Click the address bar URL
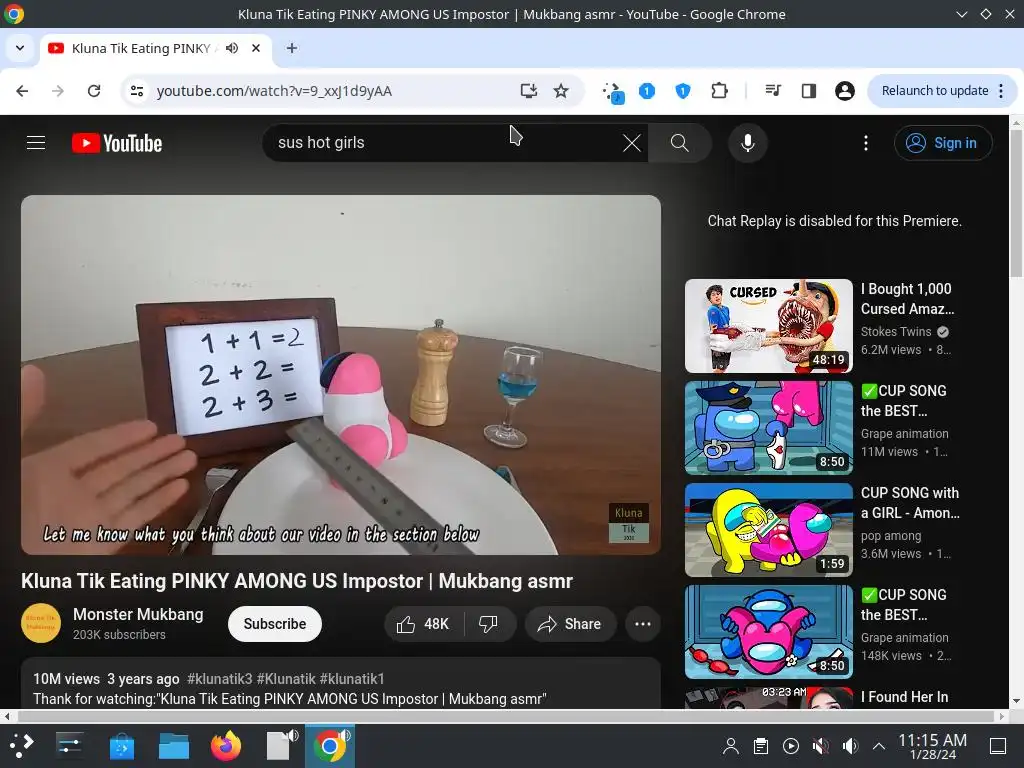This screenshot has width=1024, height=768. pyautogui.click(x=274, y=91)
